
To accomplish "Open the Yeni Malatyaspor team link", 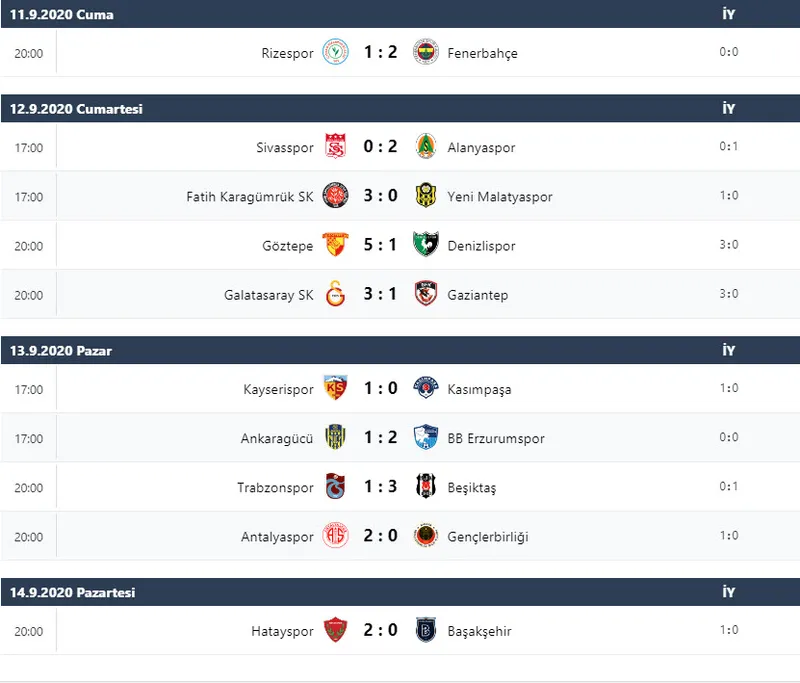I will click(x=500, y=197).
